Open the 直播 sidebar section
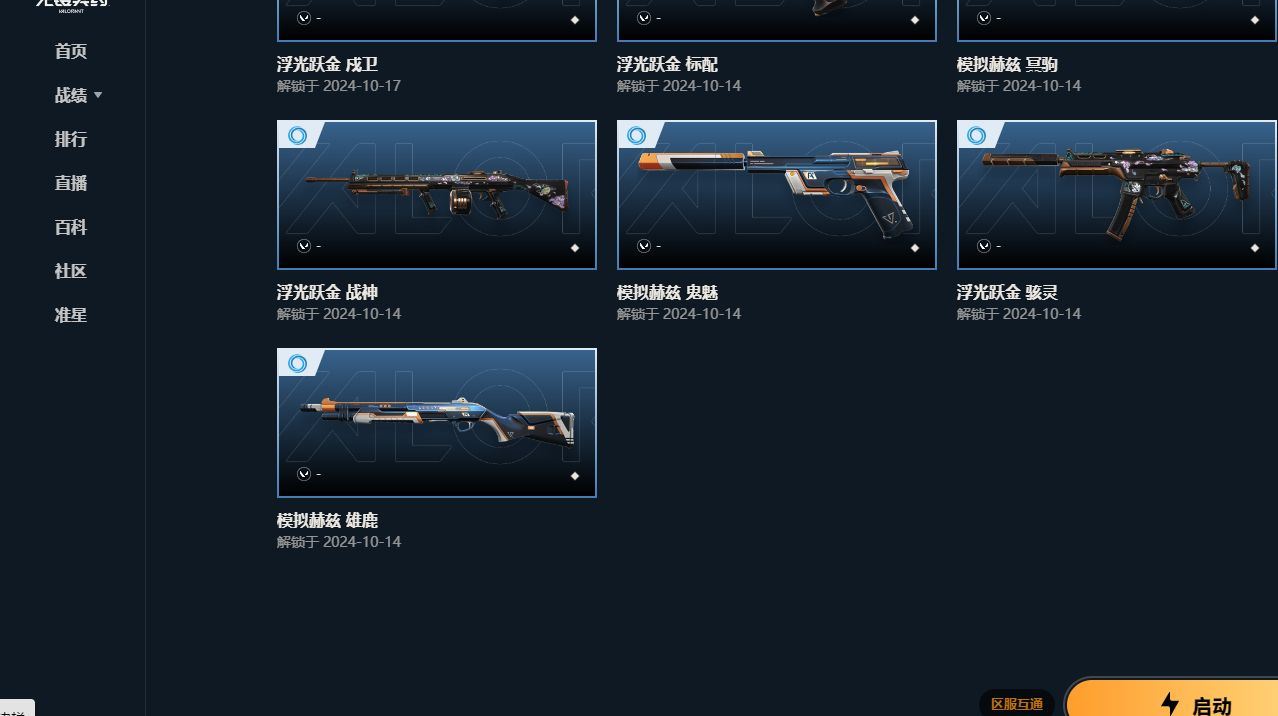 tap(71, 183)
